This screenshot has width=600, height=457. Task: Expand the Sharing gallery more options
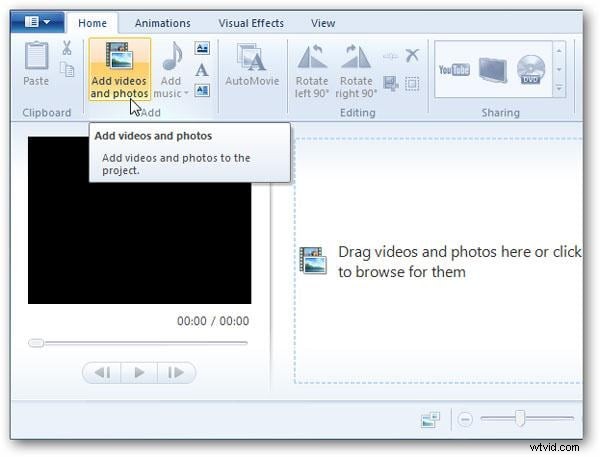[559, 88]
